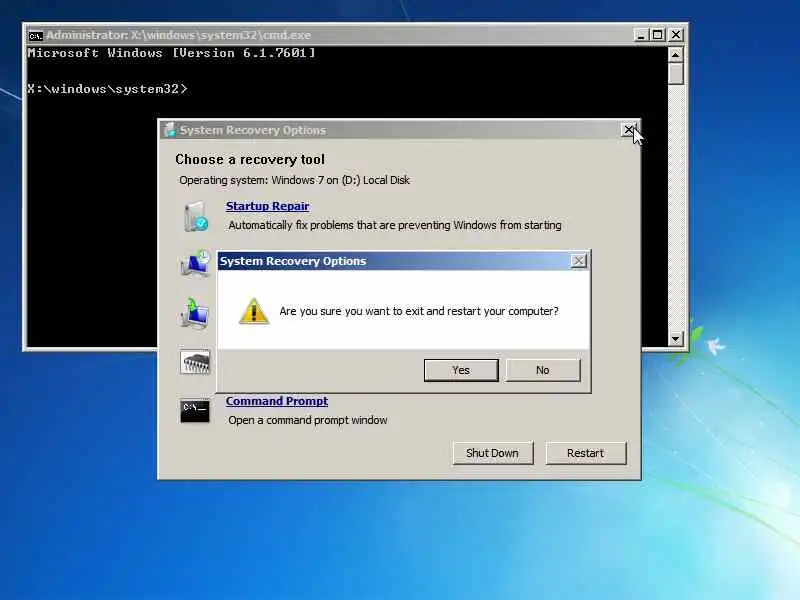Click the X:\windows\system32> prompt line
This screenshot has width=800, height=600.
point(107,89)
